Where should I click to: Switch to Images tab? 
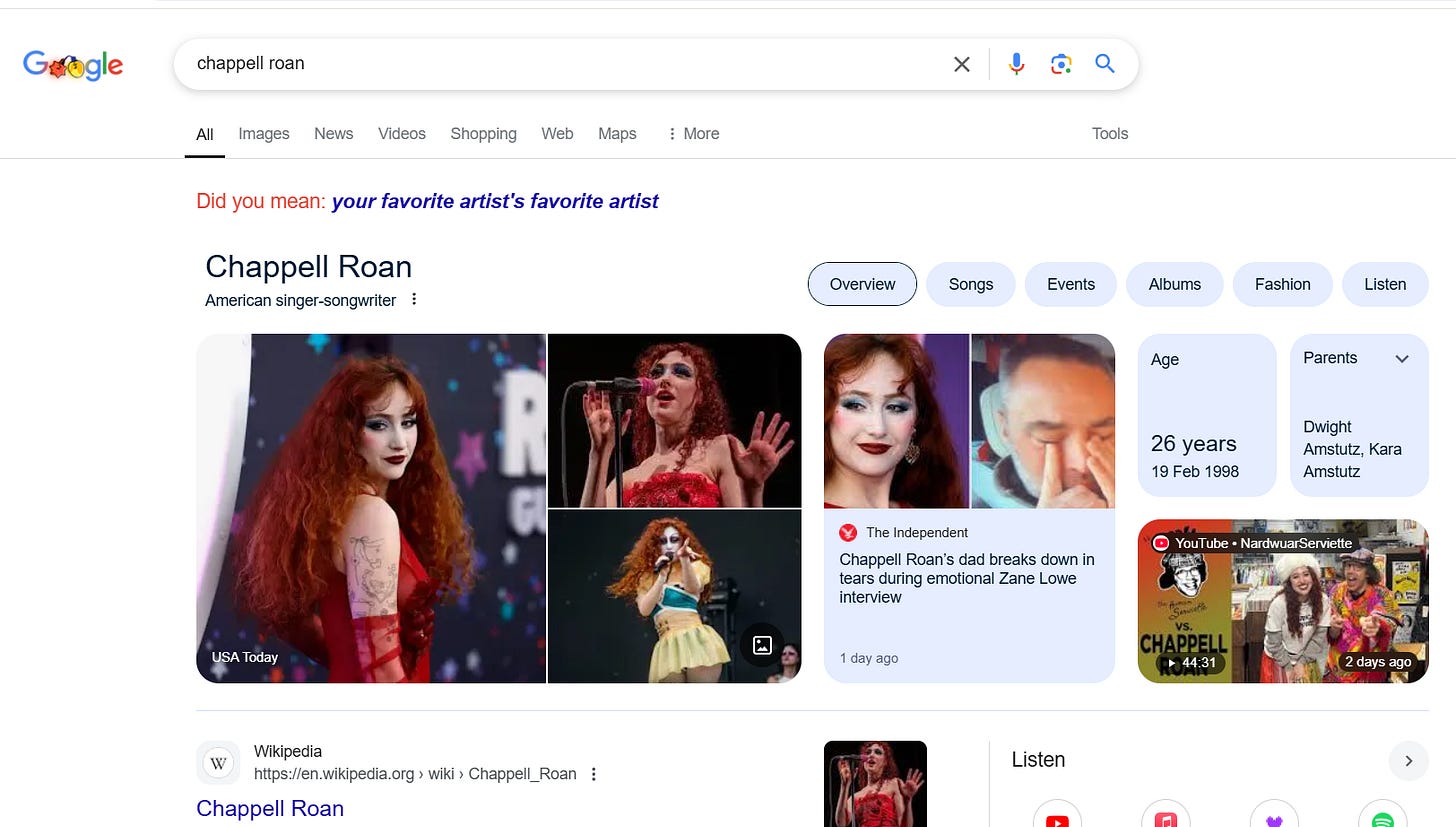click(x=264, y=134)
